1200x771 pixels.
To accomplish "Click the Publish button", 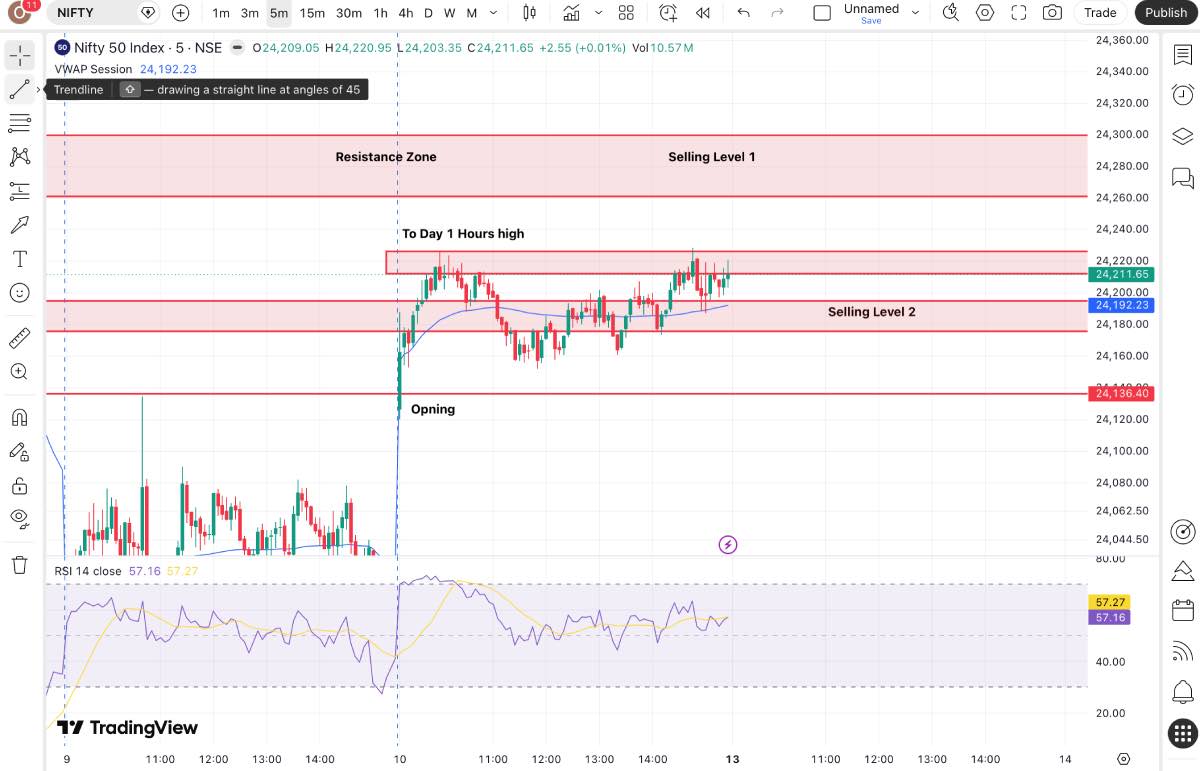I will [x=1166, y=13].
